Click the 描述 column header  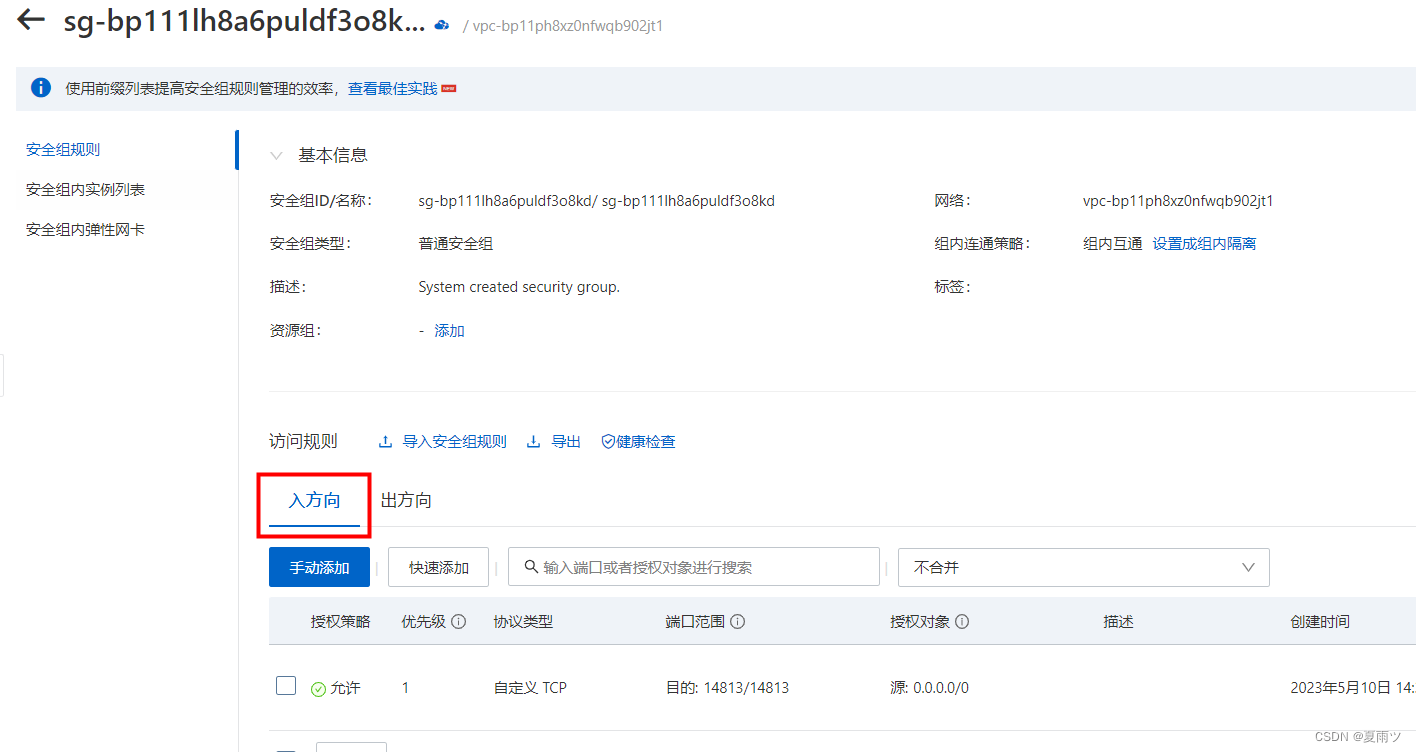tap(1118, 621)
